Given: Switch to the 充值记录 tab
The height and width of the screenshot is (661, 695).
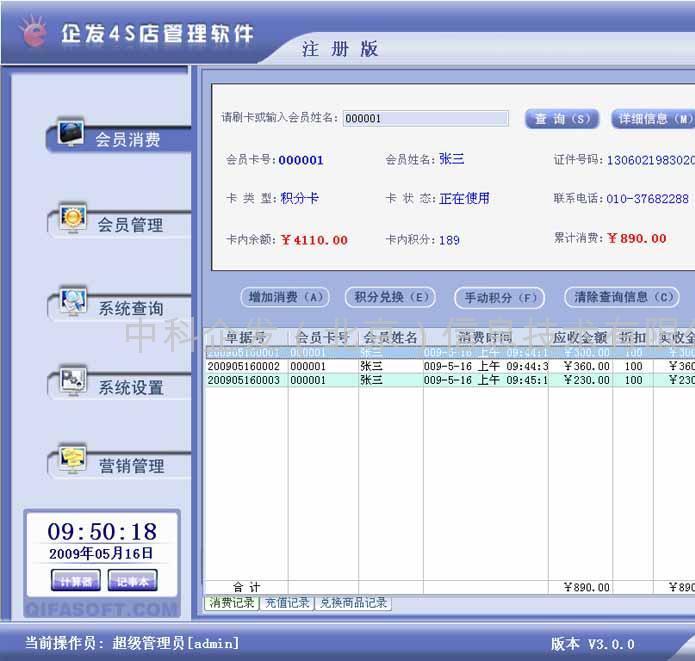Looking at the screenshot, I should pos(286,604).
